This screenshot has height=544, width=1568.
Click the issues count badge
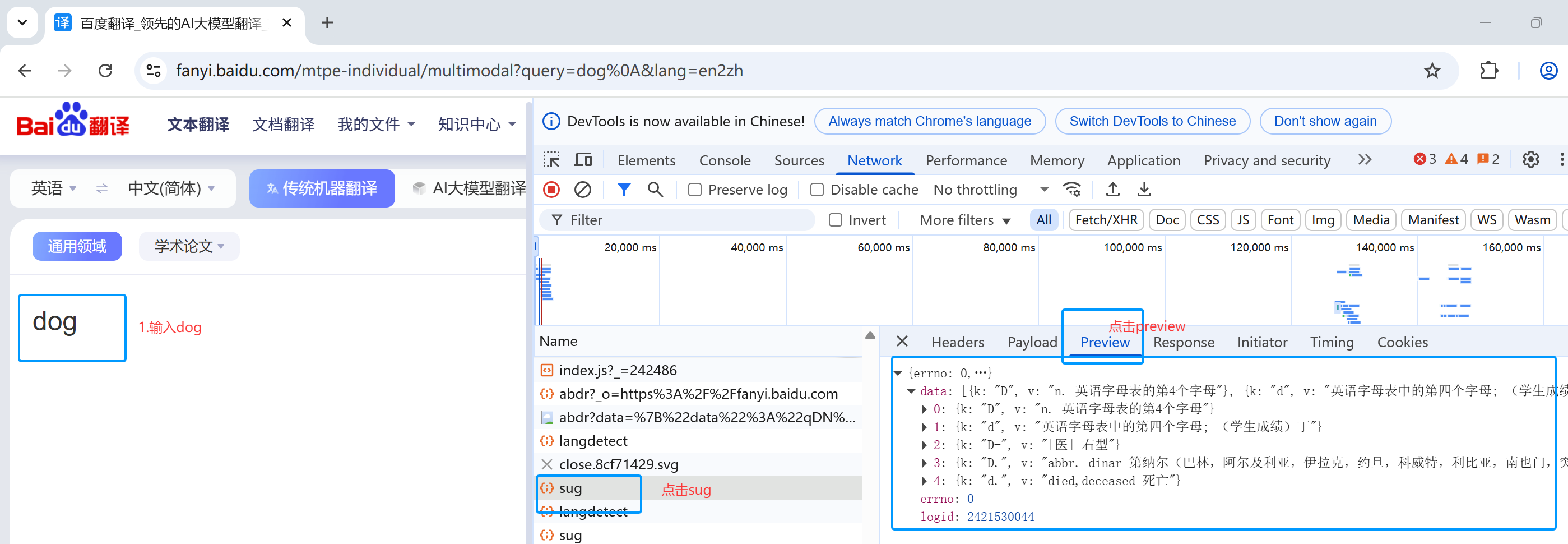pos(1489,159)
